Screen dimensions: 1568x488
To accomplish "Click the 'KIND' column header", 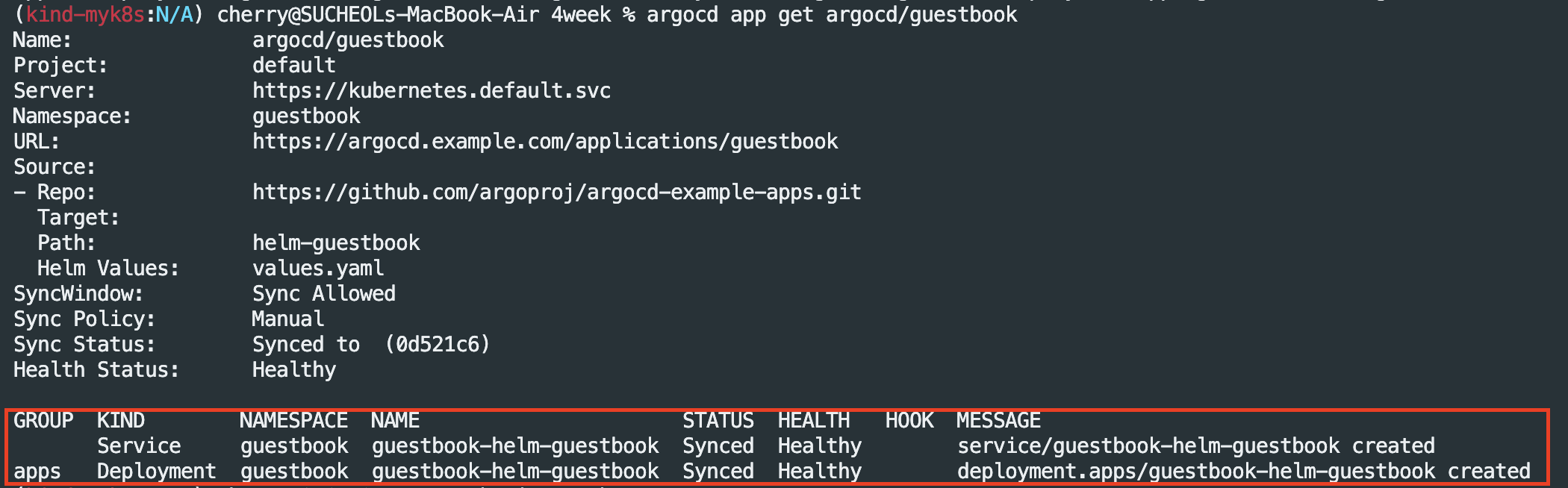I will [121, 421].
